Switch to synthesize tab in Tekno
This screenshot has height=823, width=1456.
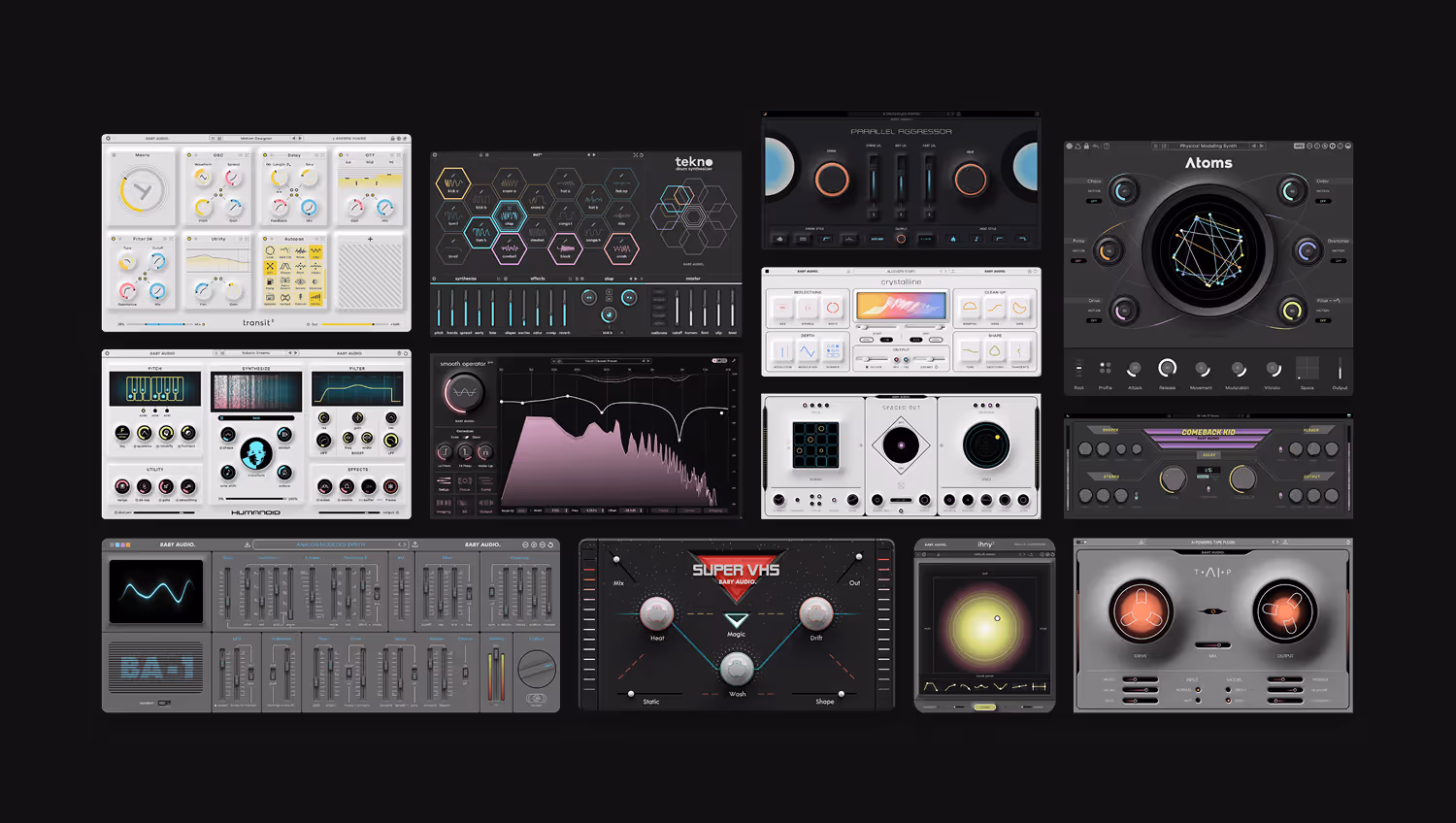466,279
